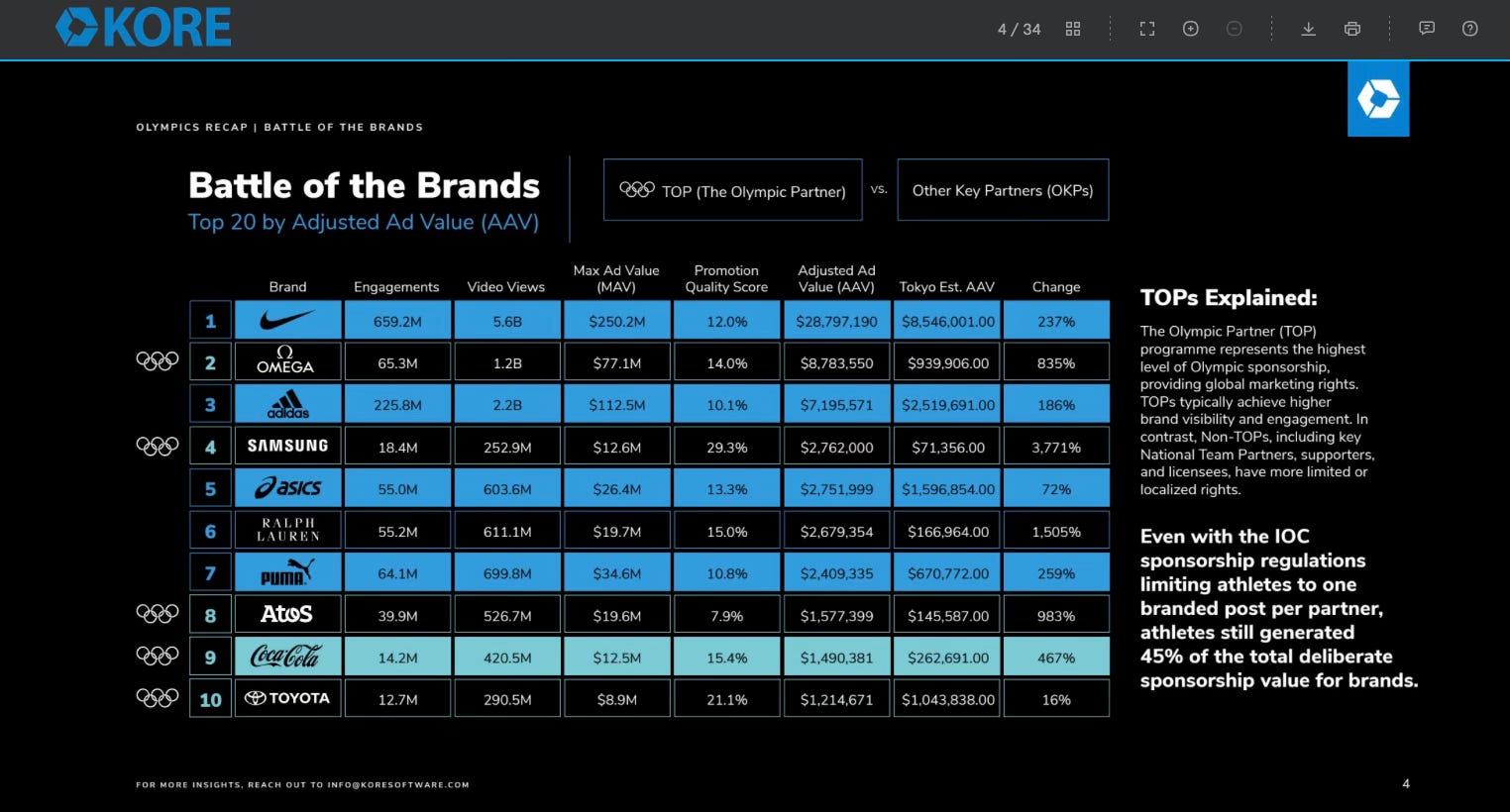Open the page thumbnails grid view
The image size is (1510, 812).
[1072, 29]
